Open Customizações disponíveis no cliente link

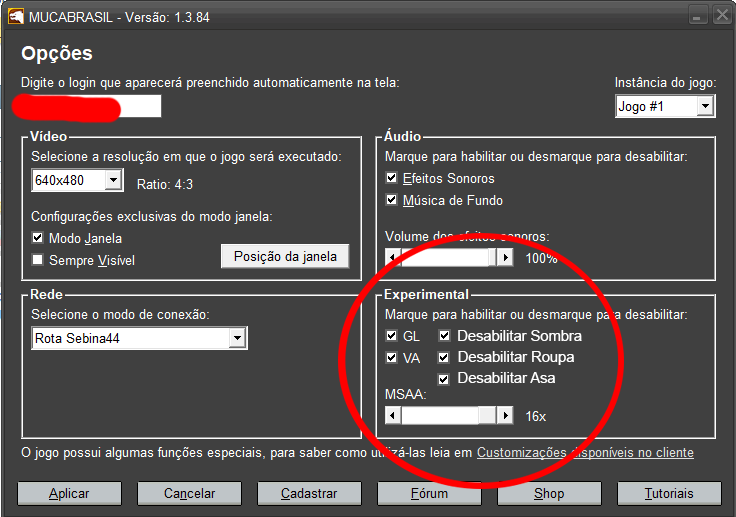point(585,453)
